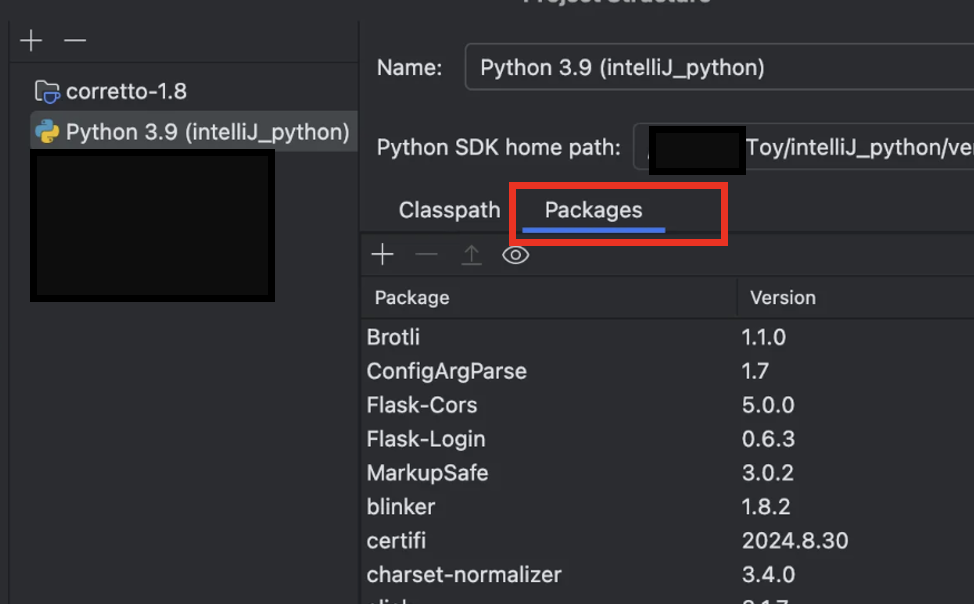Click version 3.4.0 of charset-normalizer
Image resolution: width=974 pixels, height=604 pixels.
(x=768, y=574)
